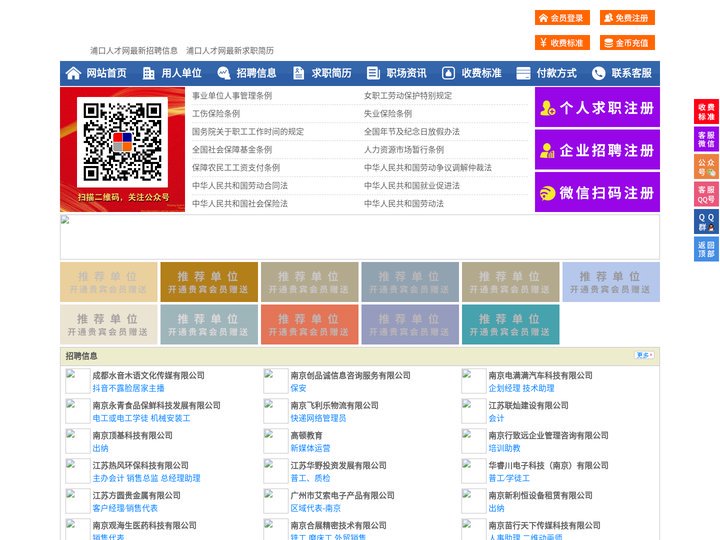Open 区域代表-南京 job link
720x540 pixels.
tap(316, 508)
